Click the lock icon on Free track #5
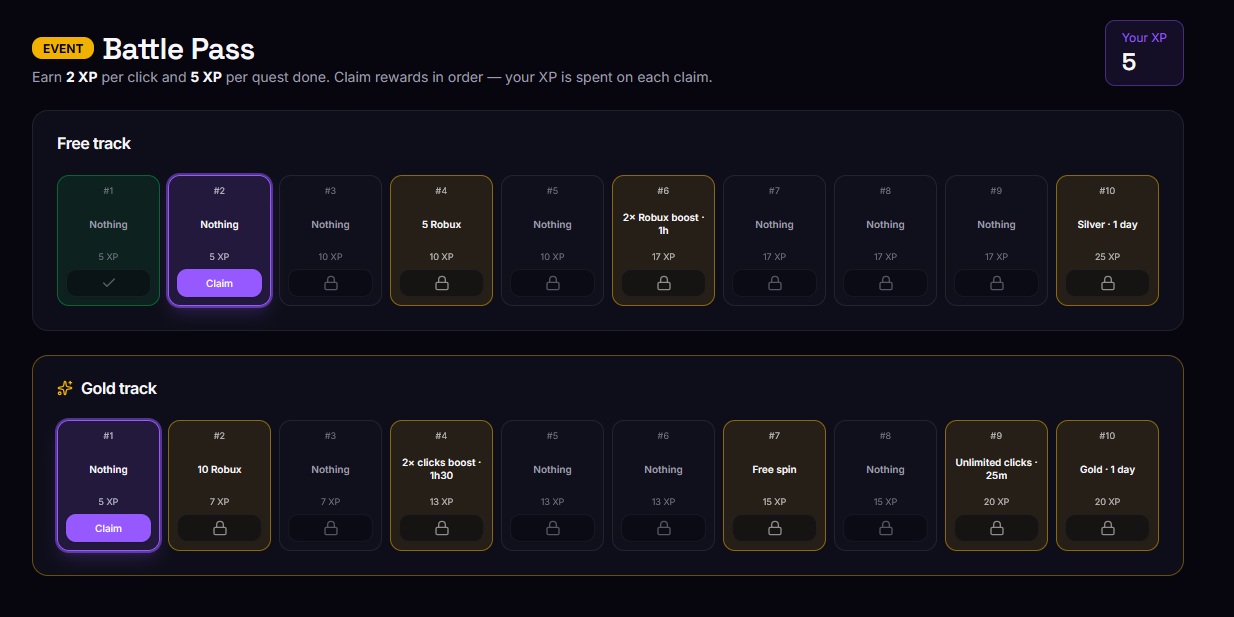The image size is (1234, 617). point(552,283)
